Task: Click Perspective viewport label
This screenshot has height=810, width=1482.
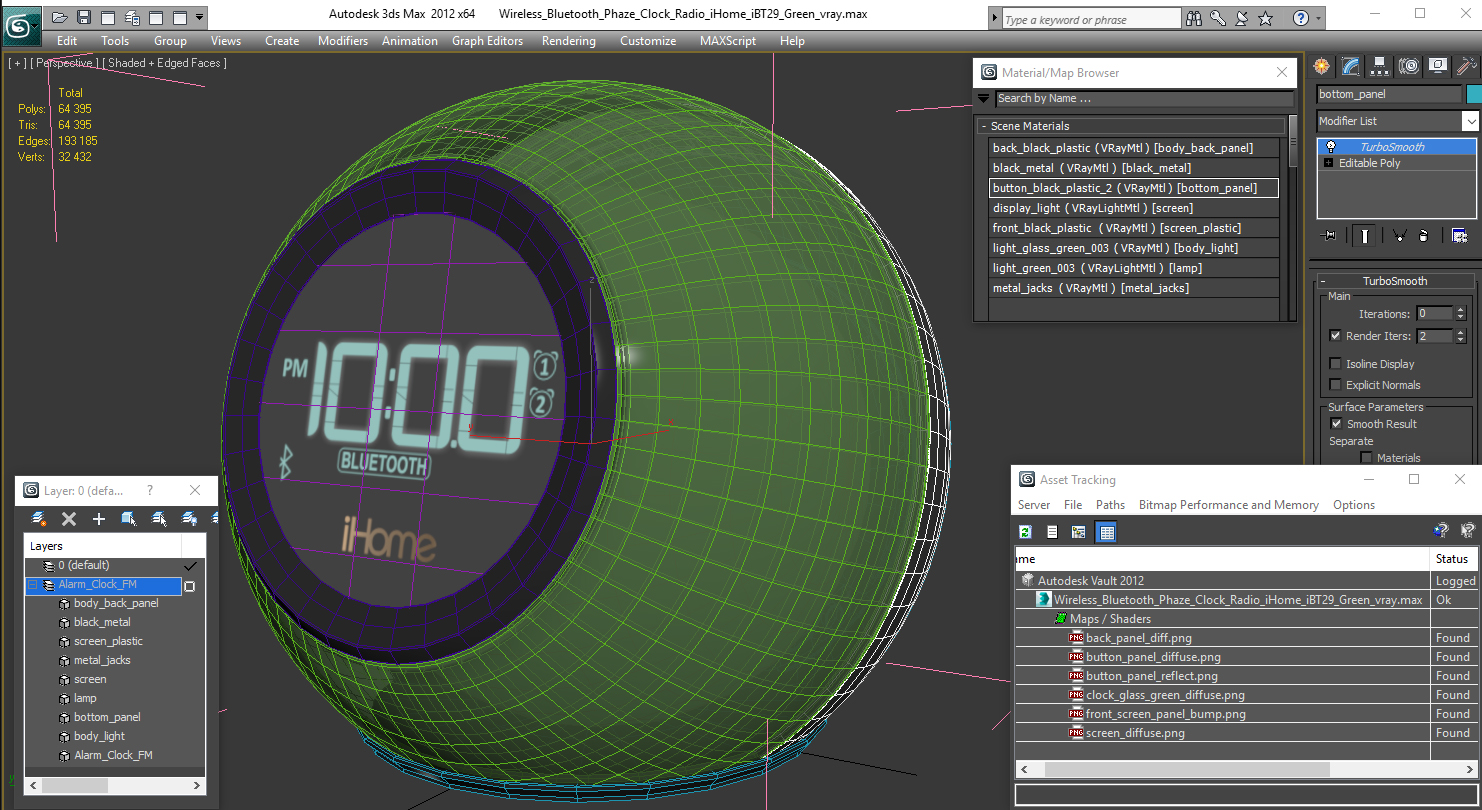Action: point(66,63)
